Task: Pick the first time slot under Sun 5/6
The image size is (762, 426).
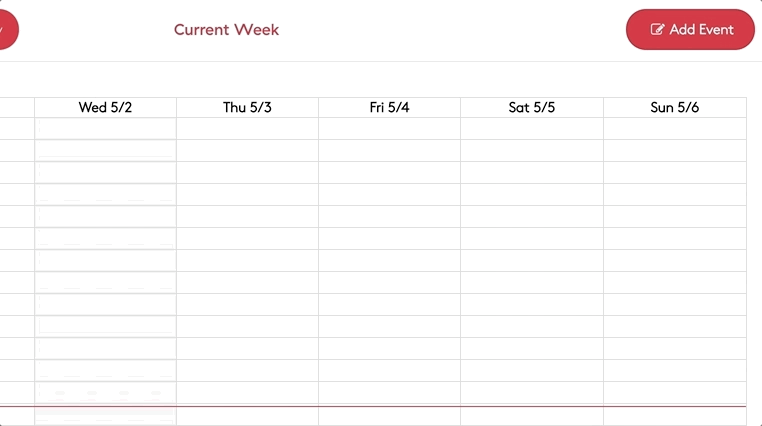Action: pyautogui.click(x=675, y=128)
